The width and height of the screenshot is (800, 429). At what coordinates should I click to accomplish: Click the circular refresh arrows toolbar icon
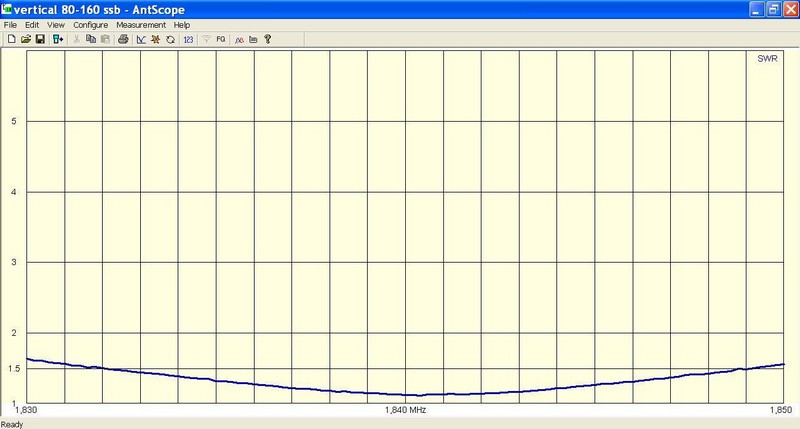point(170,39)
